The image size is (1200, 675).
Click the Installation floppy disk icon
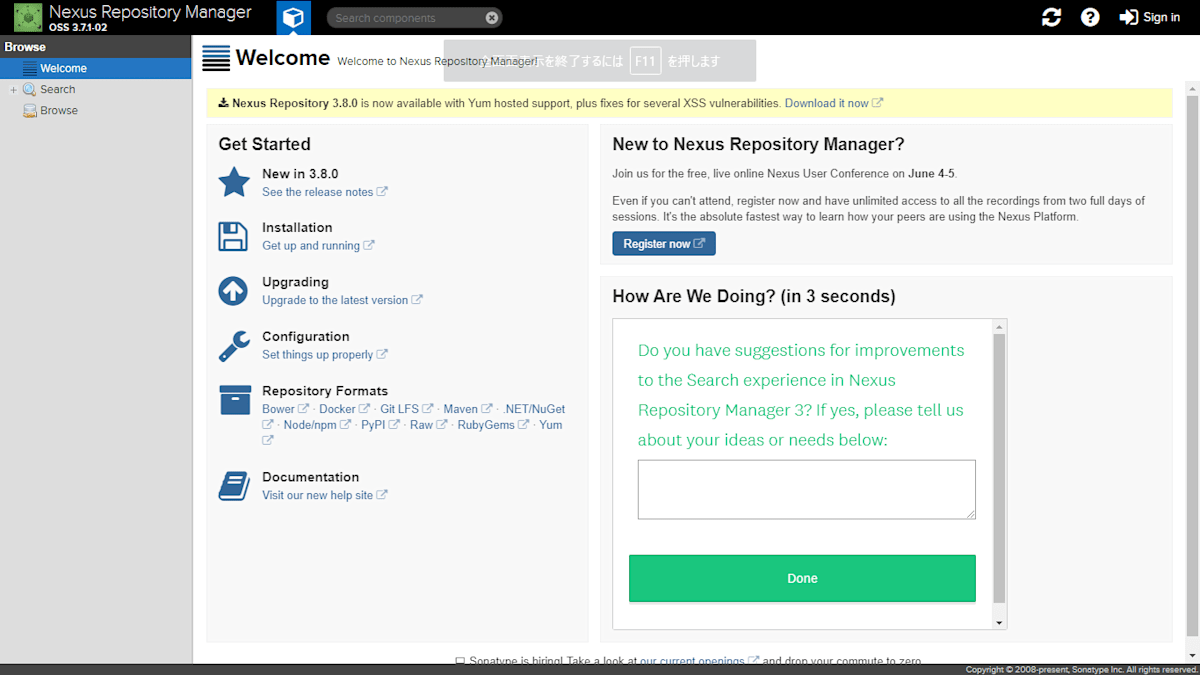click(x=233, y=236)
